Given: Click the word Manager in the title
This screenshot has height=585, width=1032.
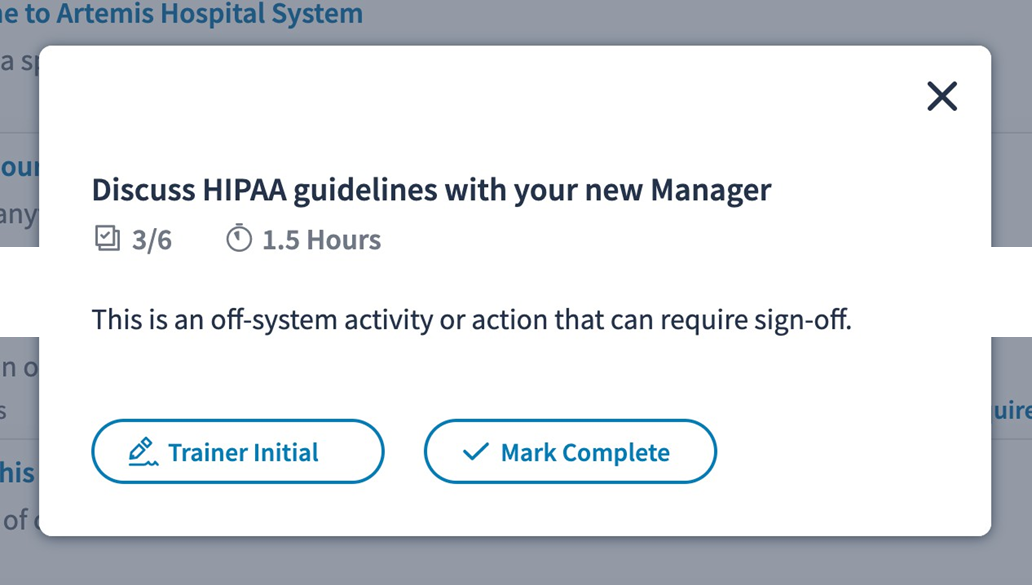Looking at the screenshot, I should [710, 190].
